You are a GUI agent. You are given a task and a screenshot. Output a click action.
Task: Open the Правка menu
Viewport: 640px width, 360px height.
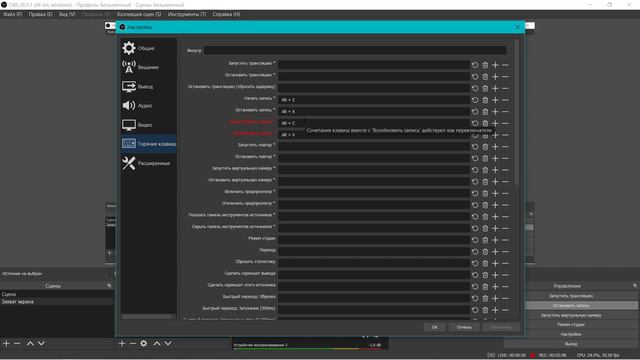(40, 14)
